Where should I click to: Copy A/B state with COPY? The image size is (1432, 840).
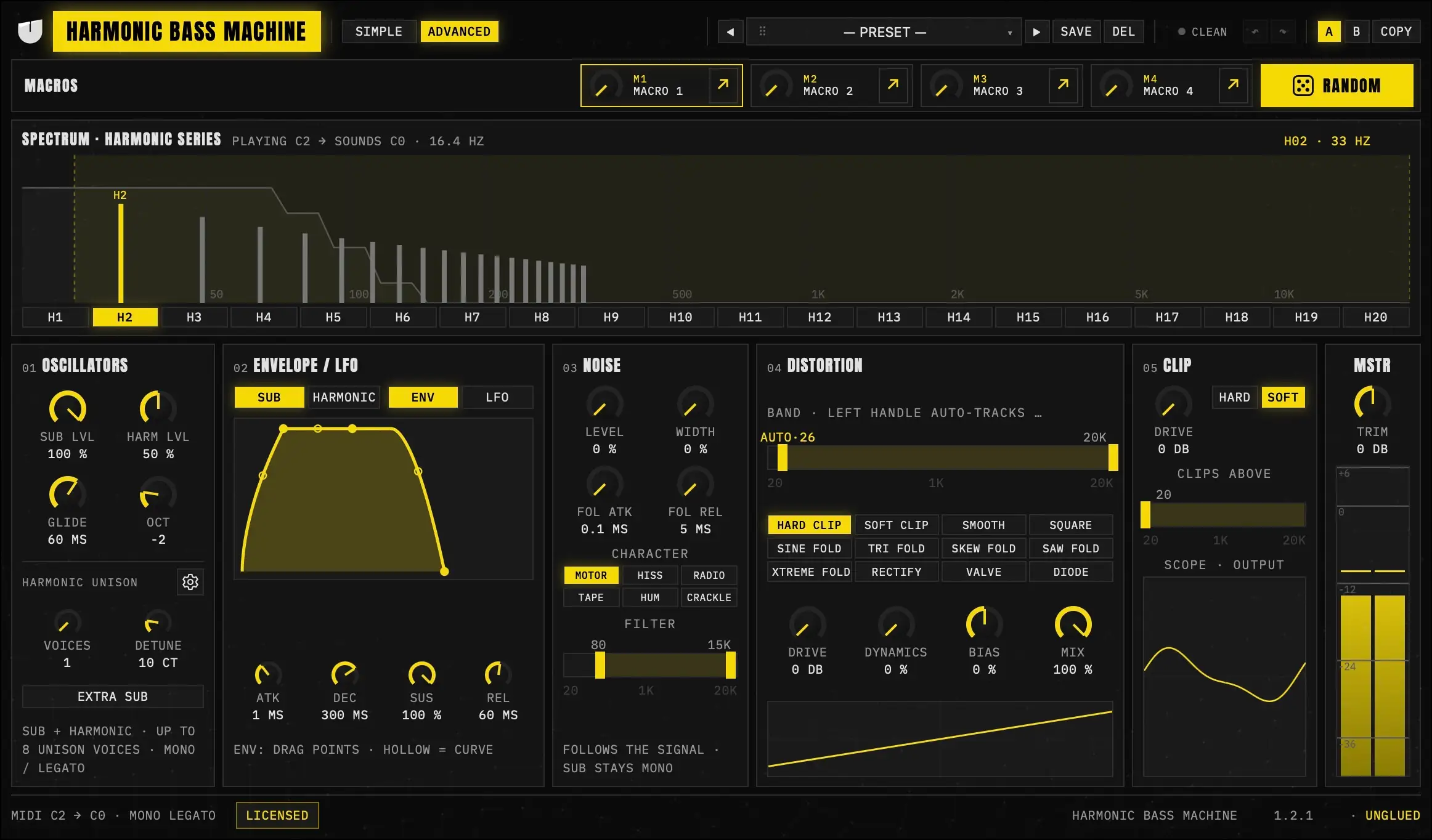pos(1396,31)
